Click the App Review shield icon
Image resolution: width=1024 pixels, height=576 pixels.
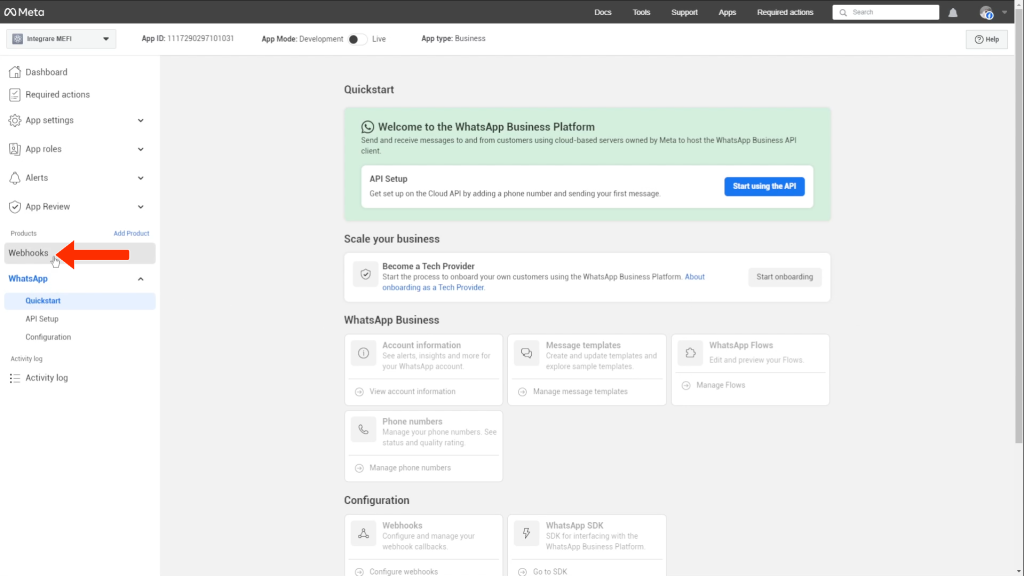coord(14,206)
